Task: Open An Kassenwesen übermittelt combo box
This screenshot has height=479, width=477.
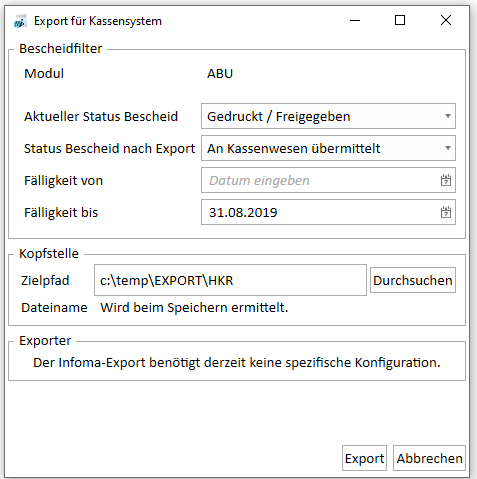Action: (x=328, y=148)
